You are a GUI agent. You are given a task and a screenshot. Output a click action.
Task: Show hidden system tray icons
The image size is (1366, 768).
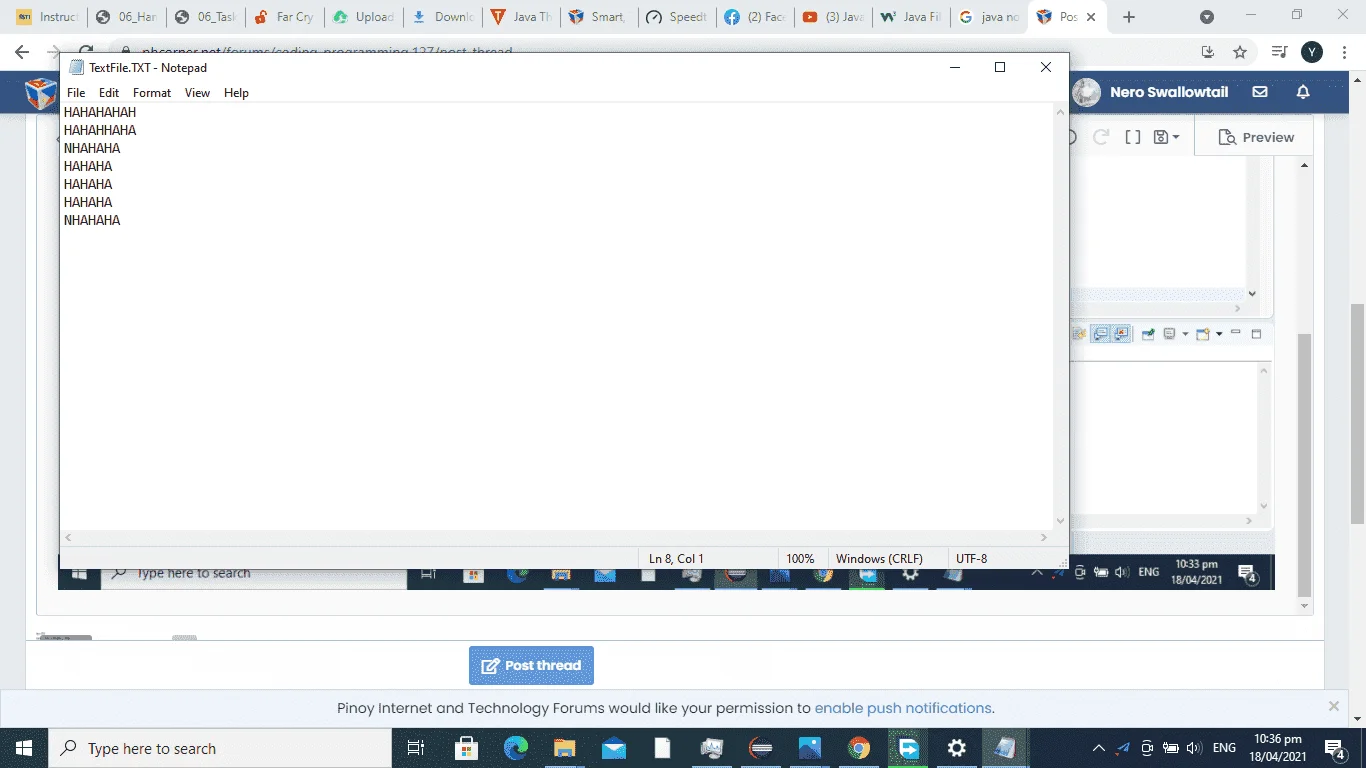[1098, 748]
